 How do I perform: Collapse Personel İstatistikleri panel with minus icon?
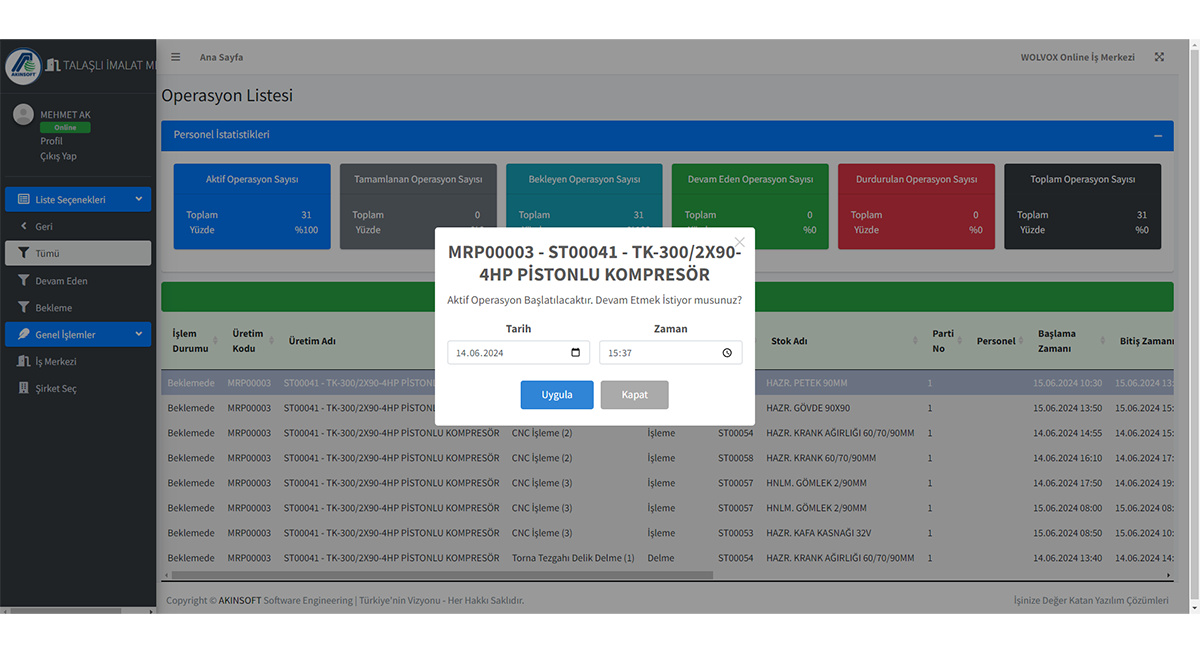(x=1158, y=136)
